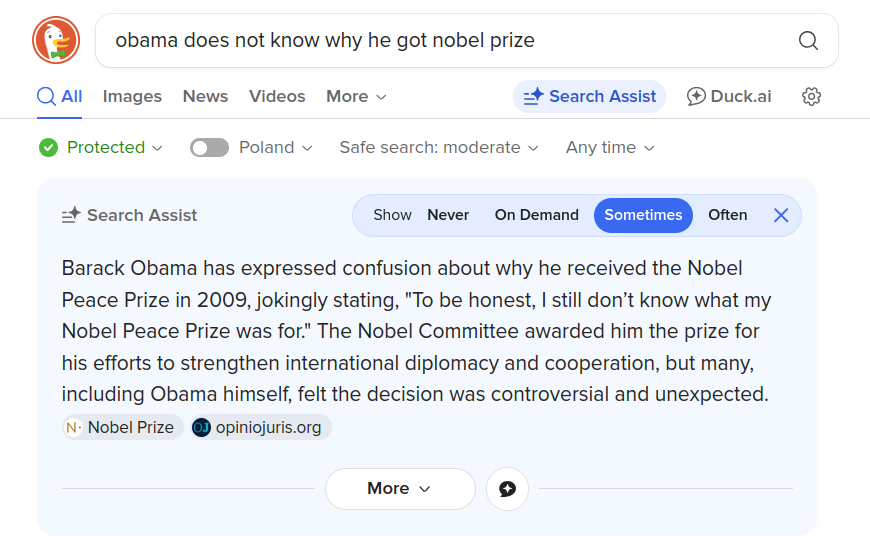Screen dimensions: 870x541
Task: Click the chat bubble icon beside More
Action: (x=507, y=489)
